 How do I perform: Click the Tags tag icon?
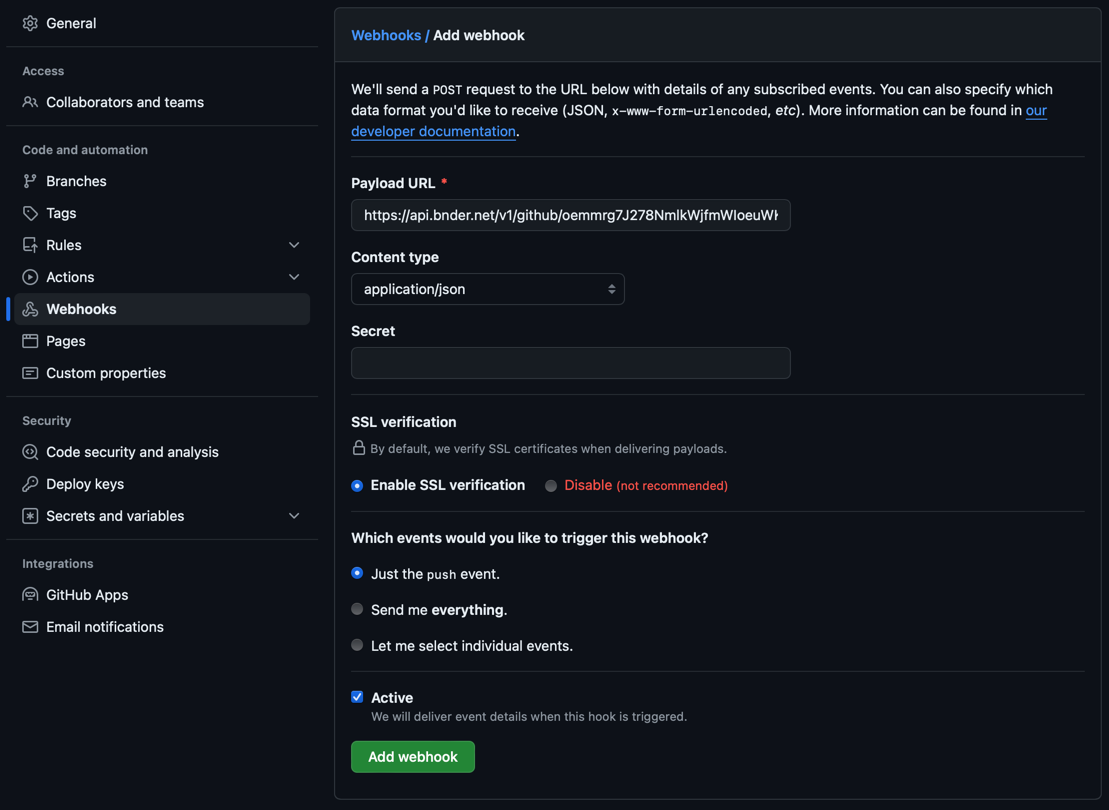point(30,213)
